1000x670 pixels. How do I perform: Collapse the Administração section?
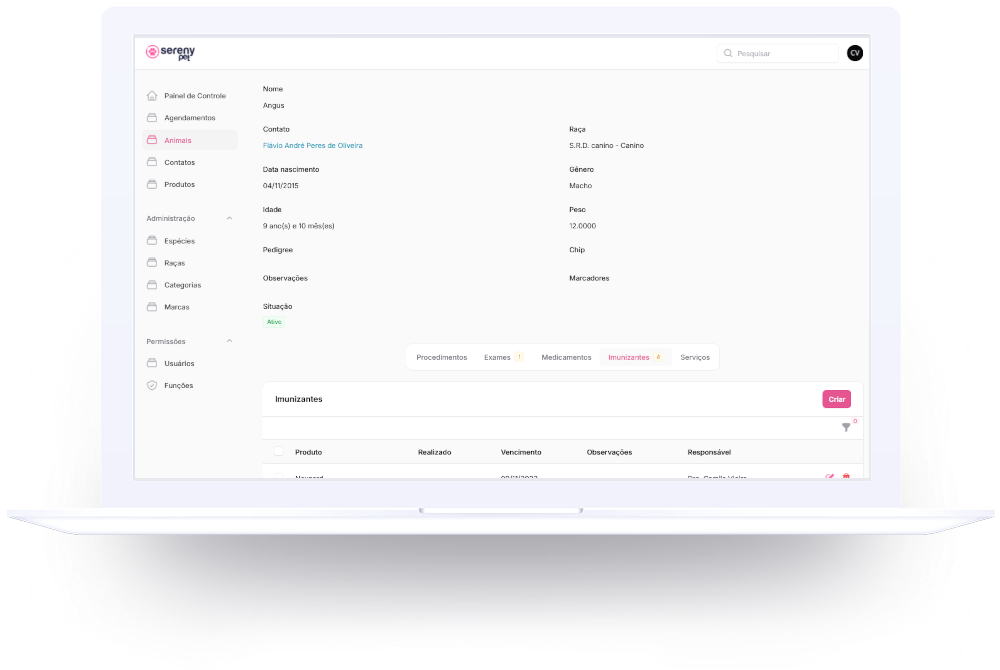(229, 218)
